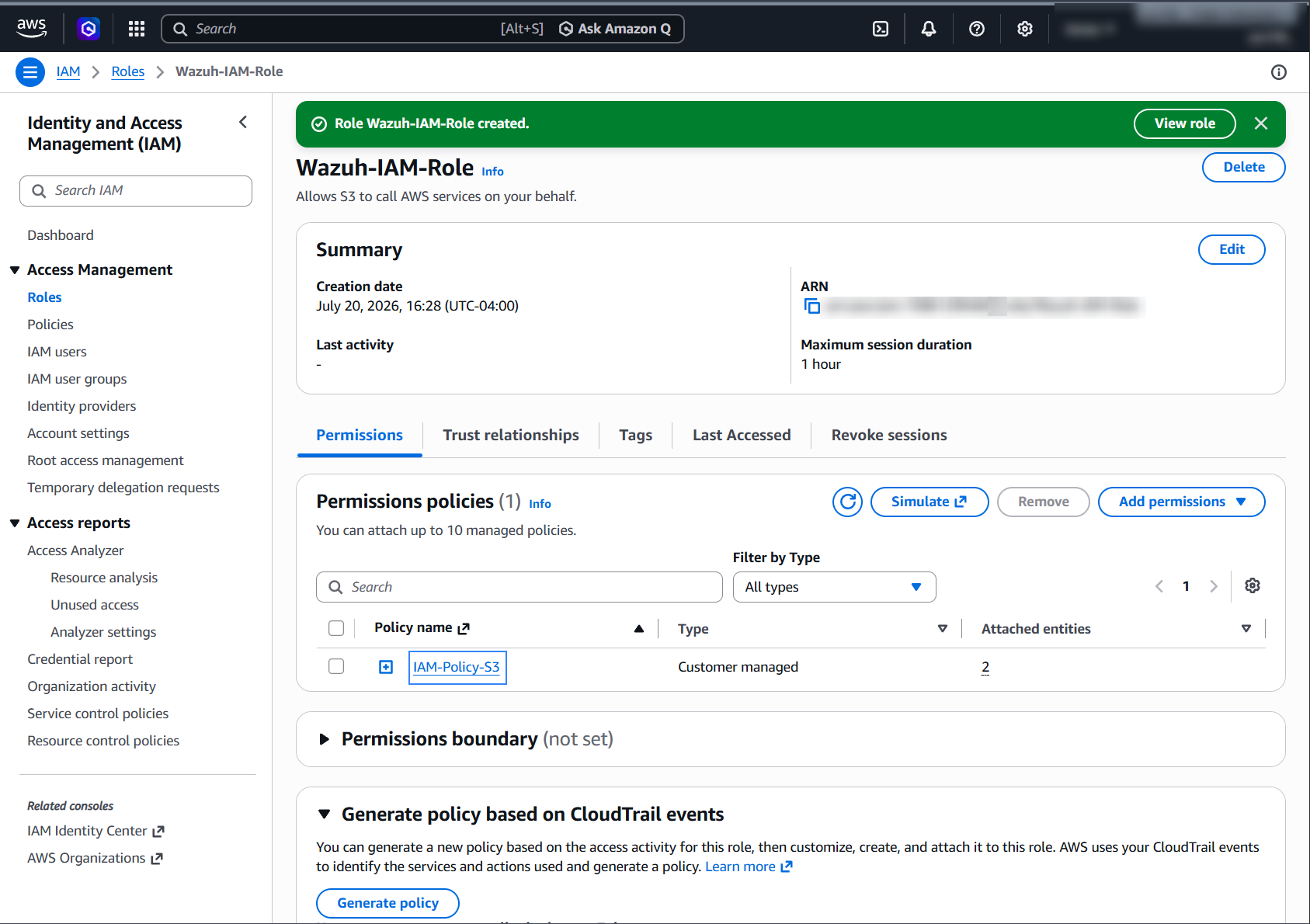Open the services grid menu icon
Viewport: 1310px width, 924px height.
click(137, 29)
